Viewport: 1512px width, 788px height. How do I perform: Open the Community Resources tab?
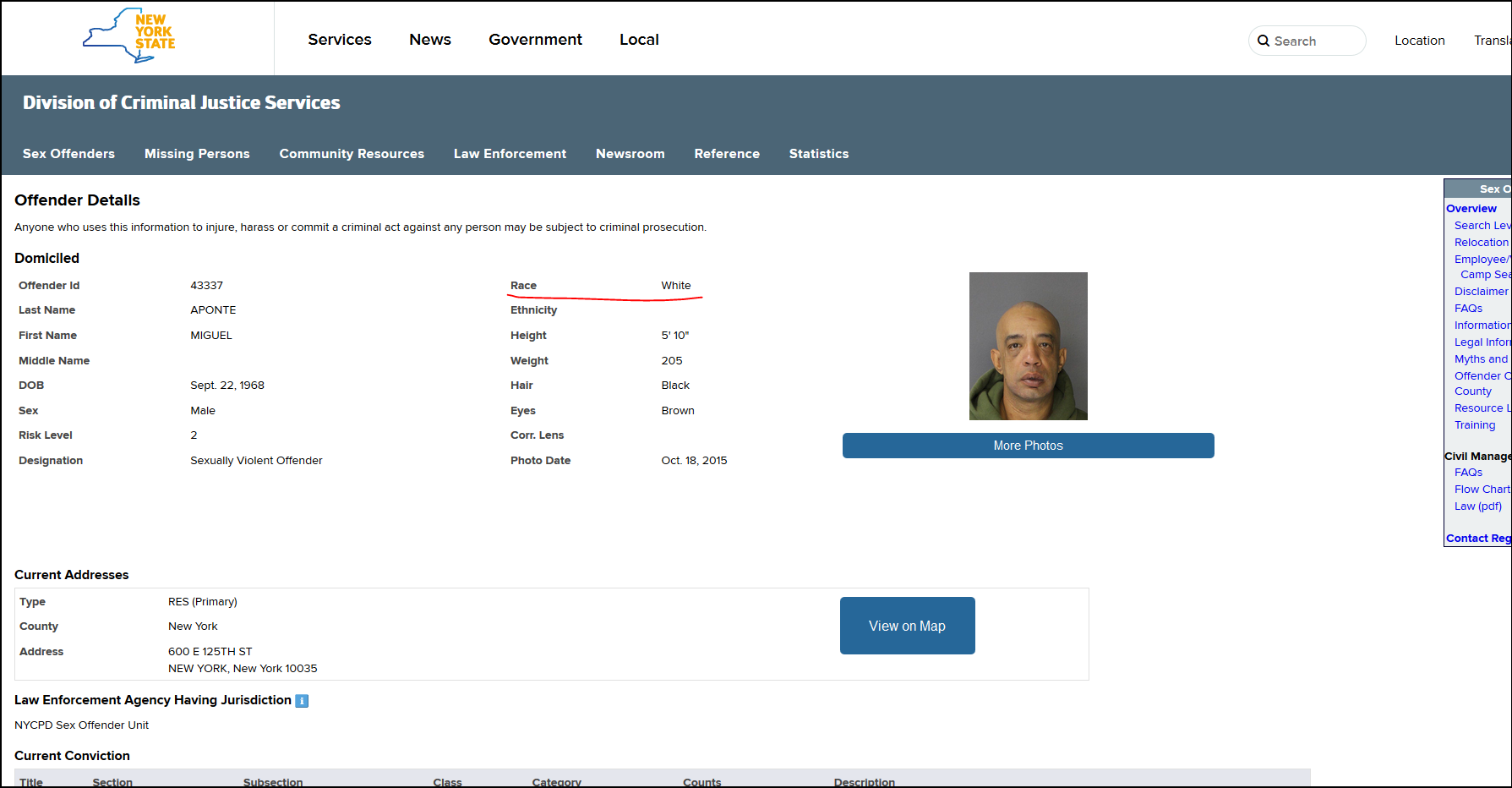coord(352,154)
